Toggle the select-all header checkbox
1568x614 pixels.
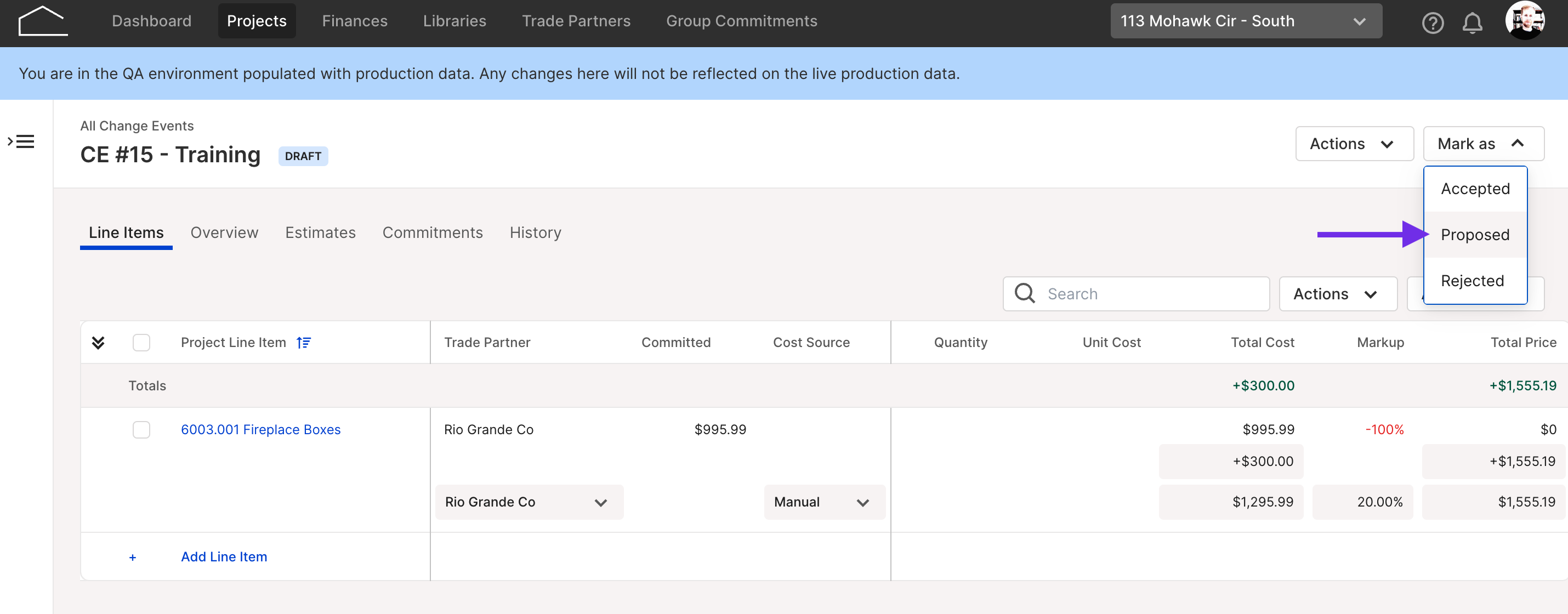click(x=141, y=343)
